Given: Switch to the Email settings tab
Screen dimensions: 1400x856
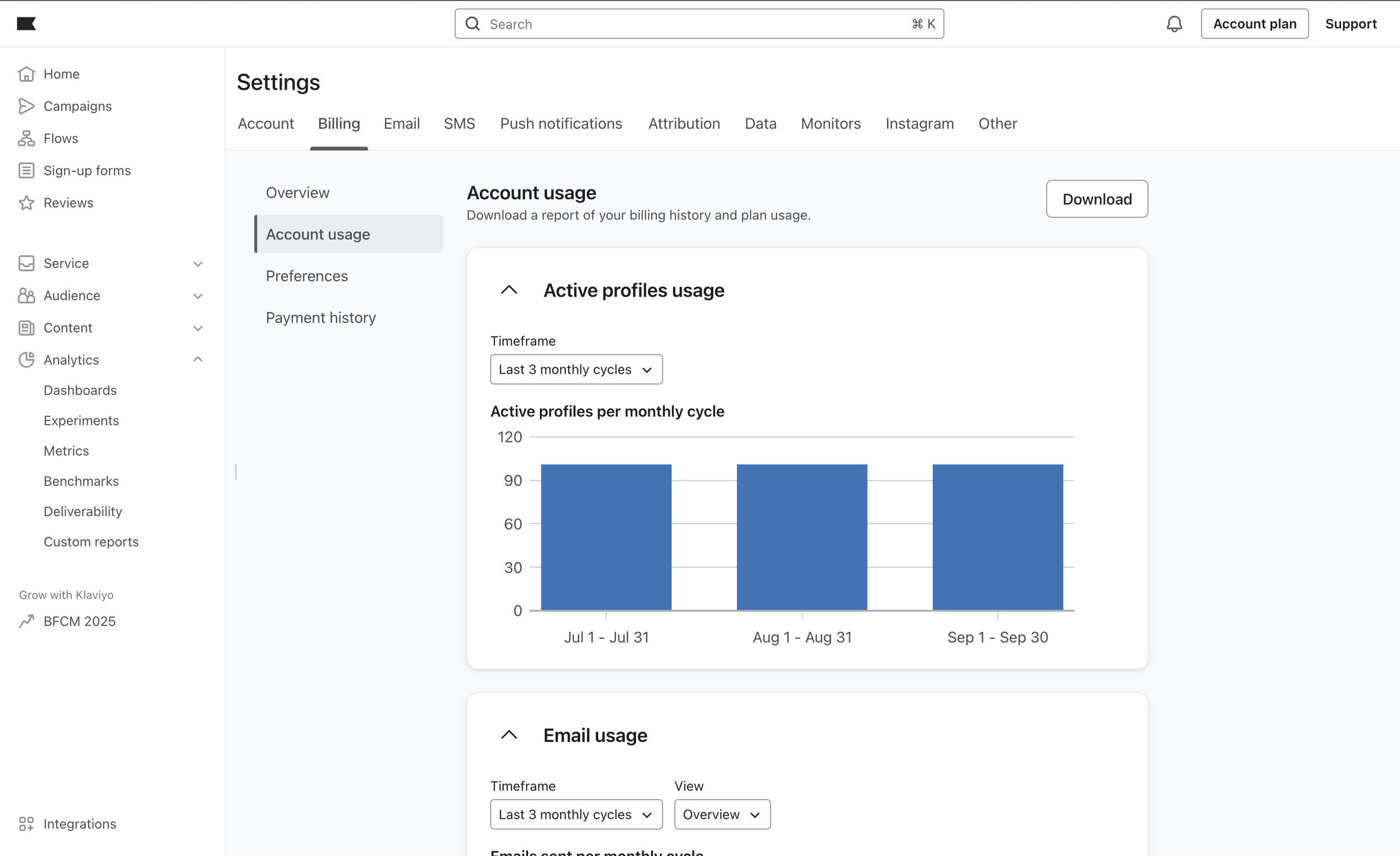Looking at the screenshot, I should 401,124.
